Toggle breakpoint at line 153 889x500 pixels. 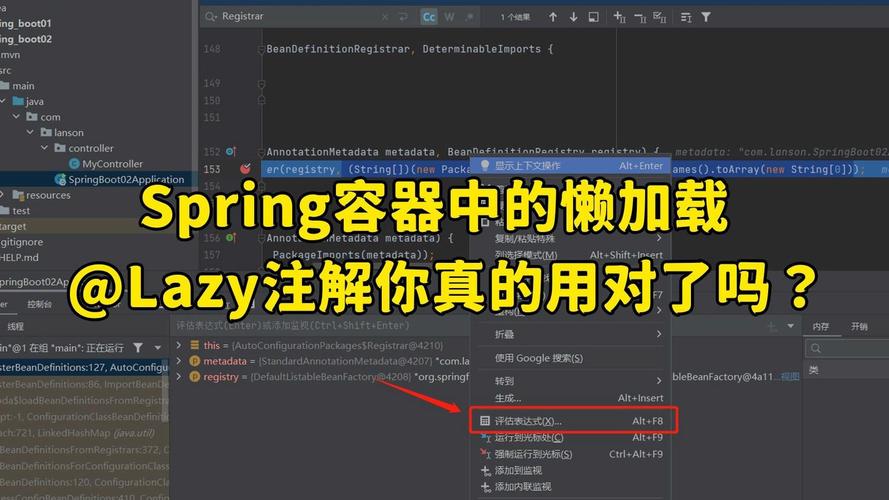[245, 168]
